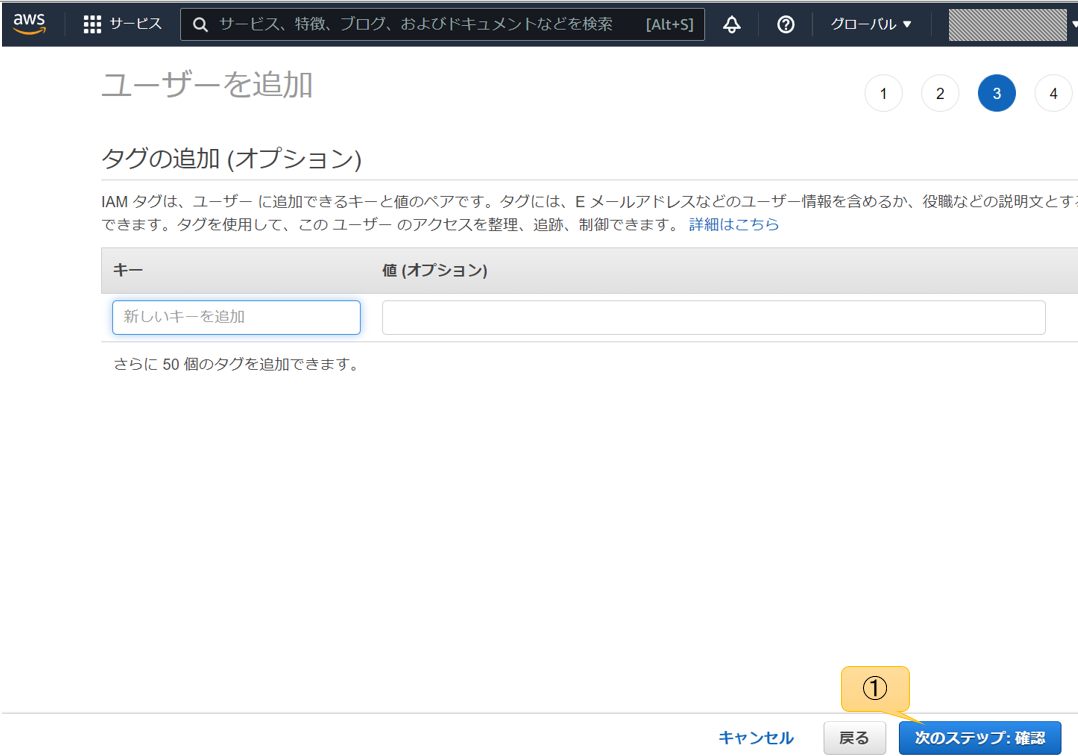View the current step 3 indicator
Image resolution: width=1078 pixels, height=756 pixels.
(996, 92)
